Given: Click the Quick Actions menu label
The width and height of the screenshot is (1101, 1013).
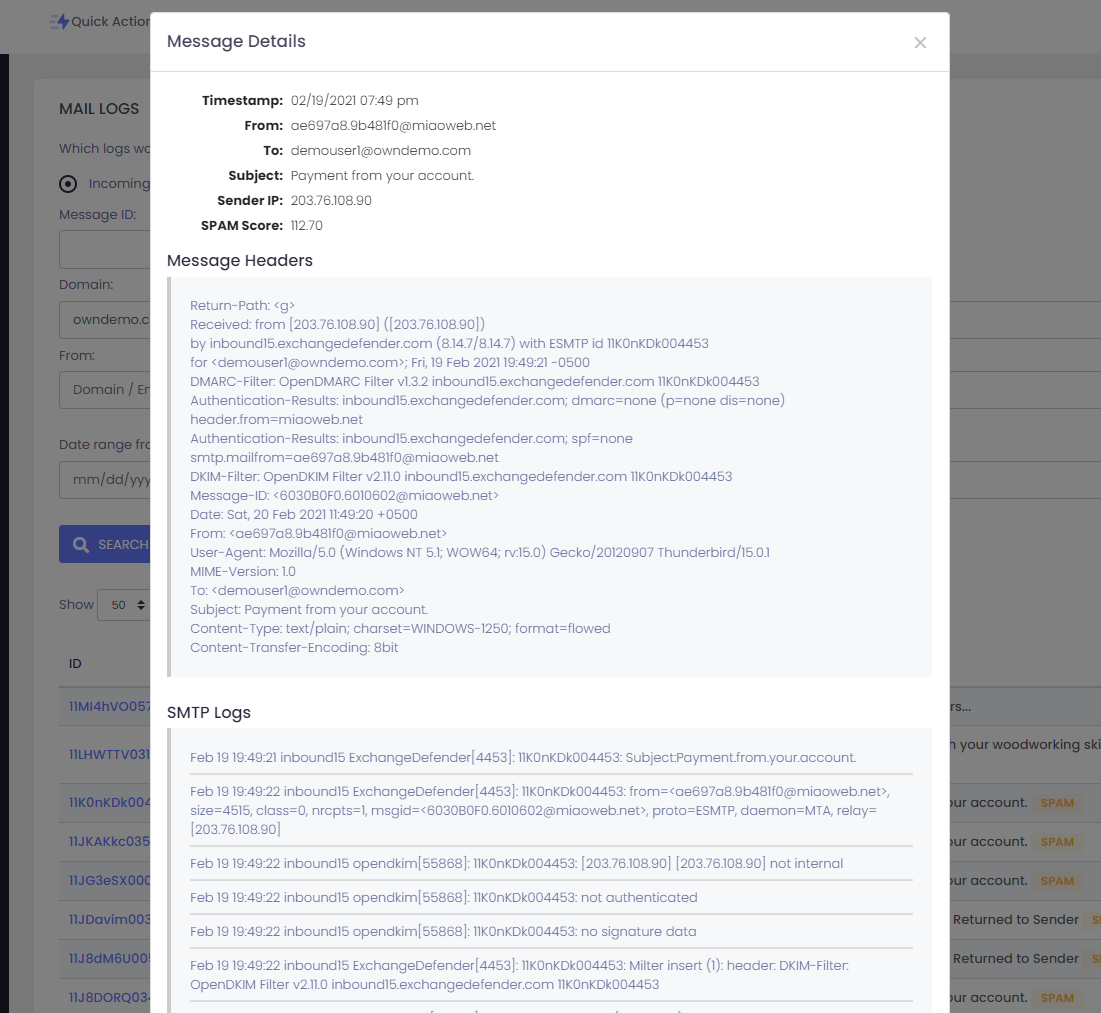Looking at the screenshot, I should coord(110,21).
